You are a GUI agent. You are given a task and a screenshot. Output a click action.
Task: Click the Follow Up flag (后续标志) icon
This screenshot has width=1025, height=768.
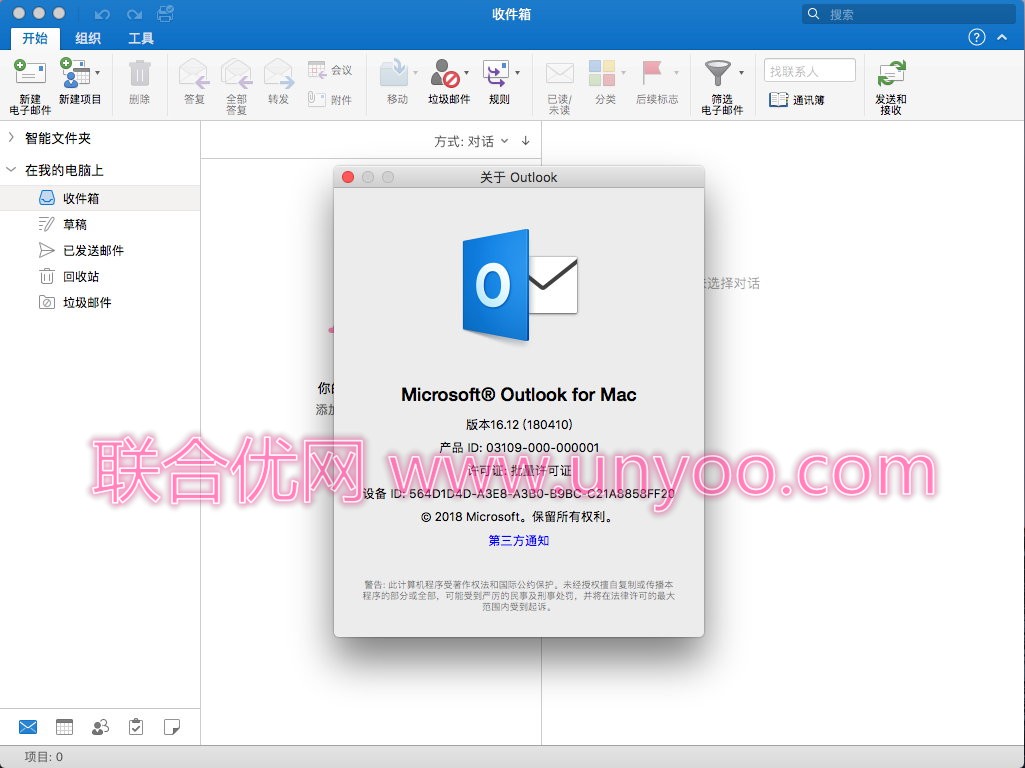pyautogui.click(x=652, y=73)
